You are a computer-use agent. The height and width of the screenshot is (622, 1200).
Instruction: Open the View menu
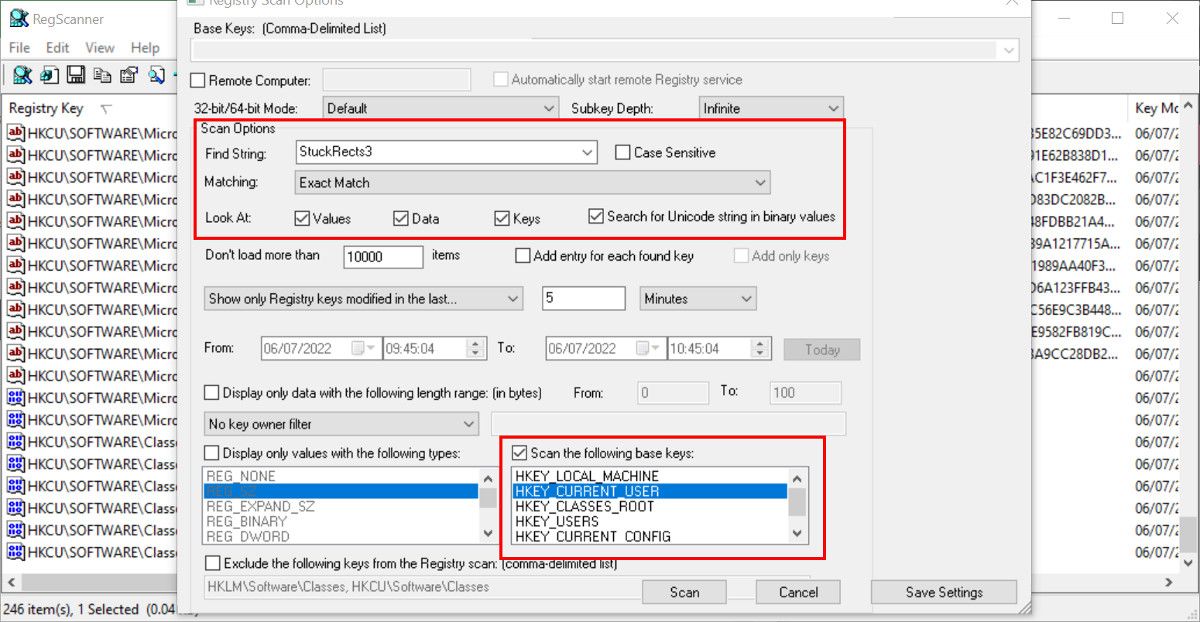tap(100, 47)
